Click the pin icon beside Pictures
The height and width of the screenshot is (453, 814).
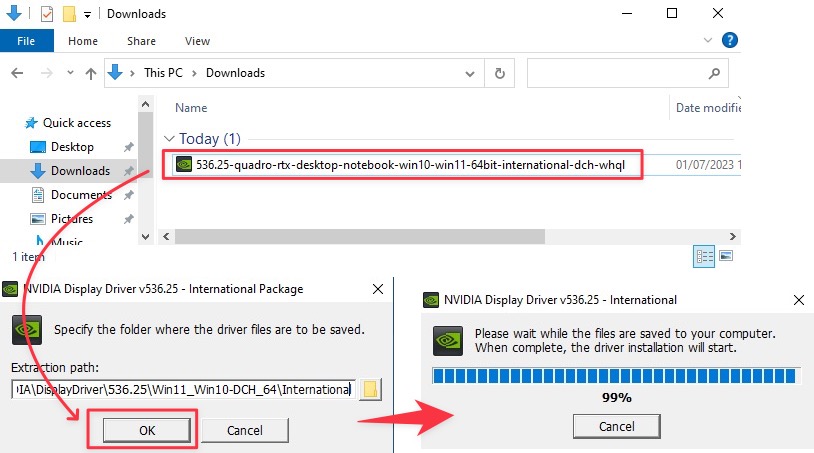point(128,219)
